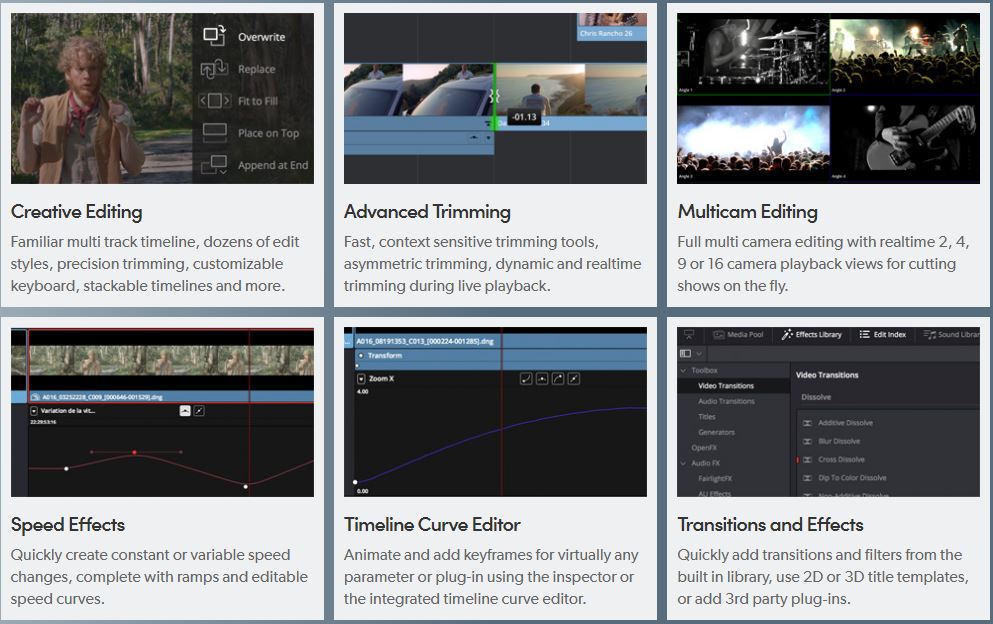Select the linear curve icon beside Variation de la vit
This screenshot has height=624, width=993.
[x=199, y=411]
